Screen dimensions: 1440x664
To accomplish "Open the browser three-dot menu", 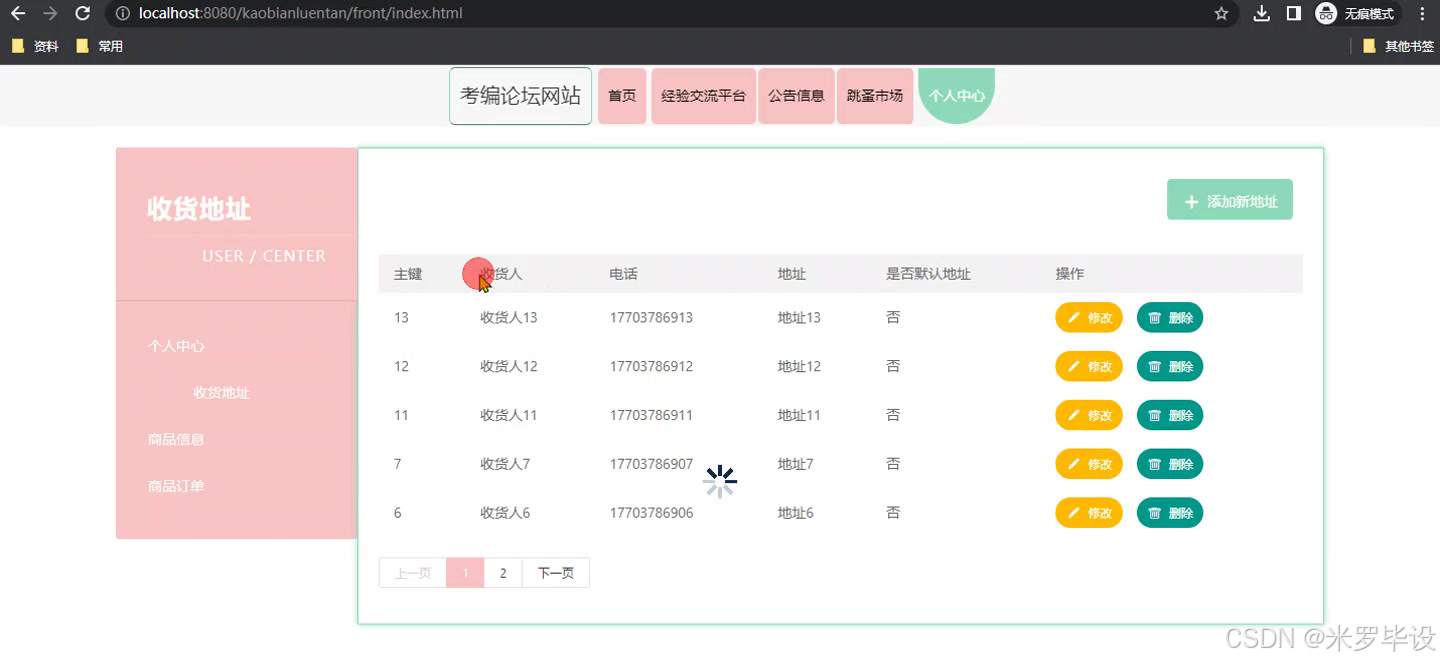I will click(x=1422, y=14).
